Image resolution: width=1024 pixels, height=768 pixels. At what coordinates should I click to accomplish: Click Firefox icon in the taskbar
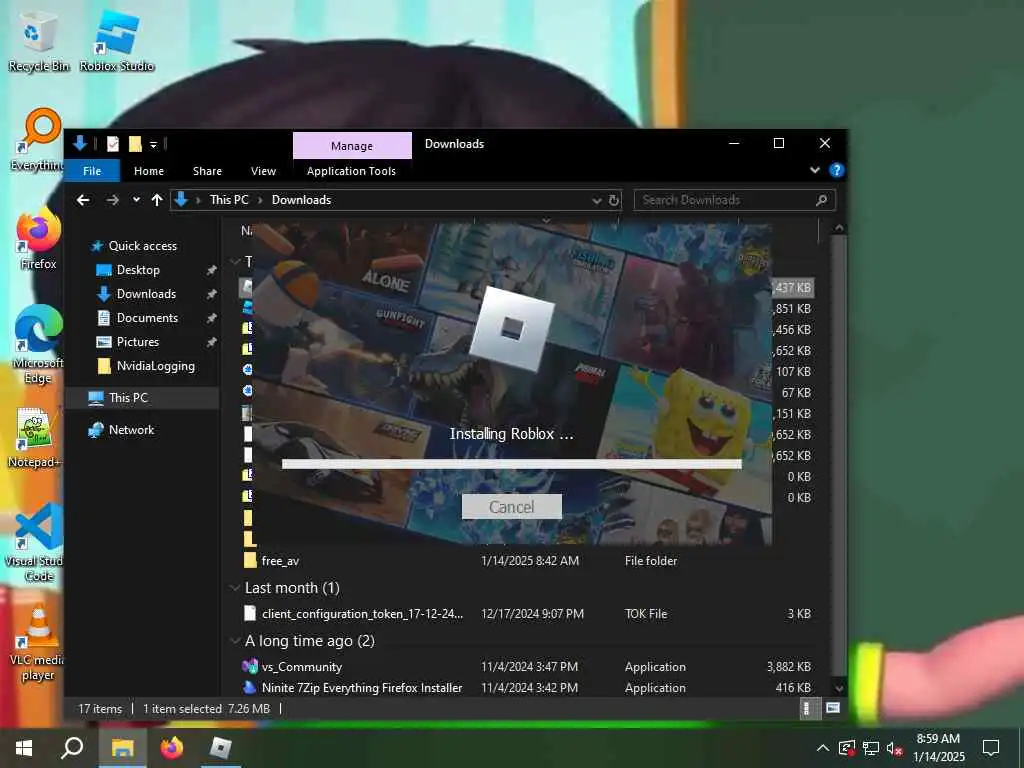(172, 747)
